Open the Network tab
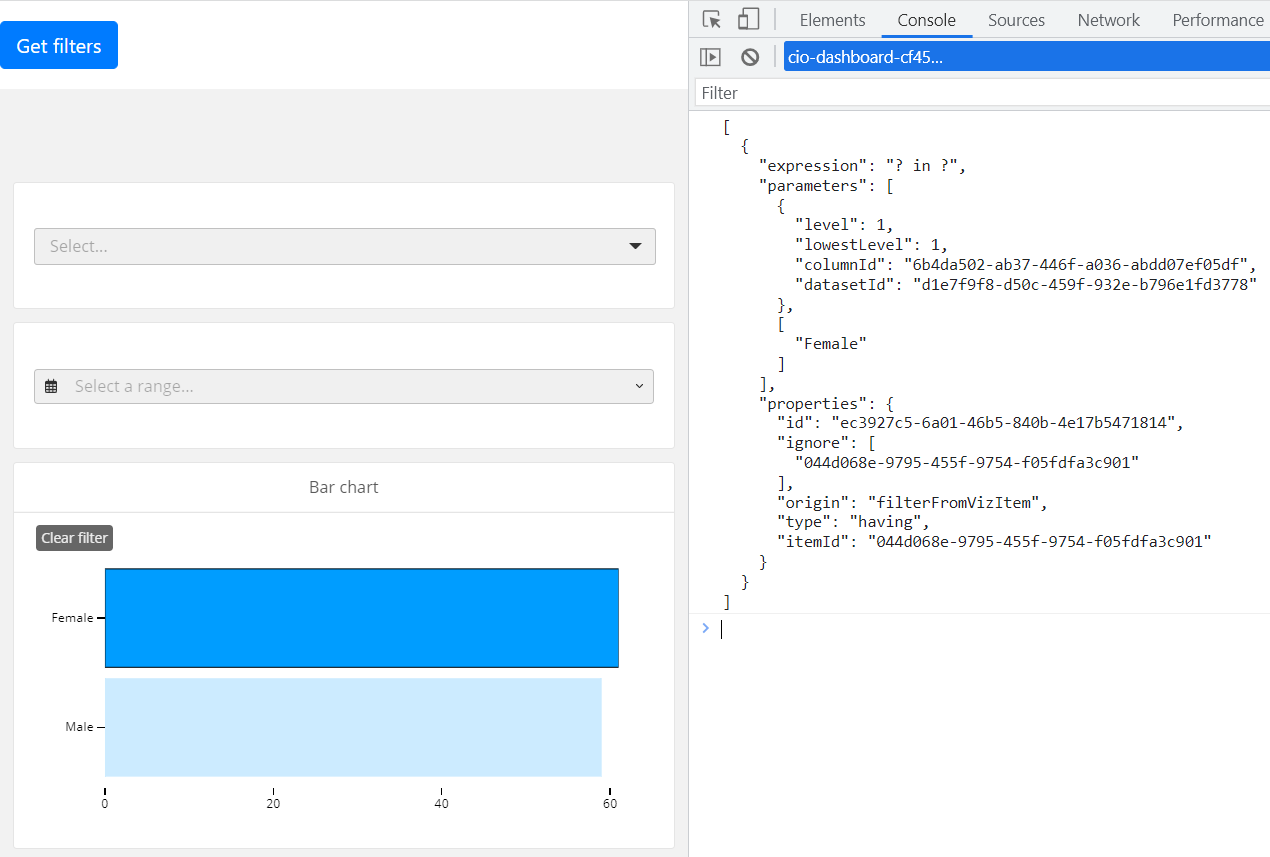This screenshot has height=857, width=1270. click(x=1108, y=20)
